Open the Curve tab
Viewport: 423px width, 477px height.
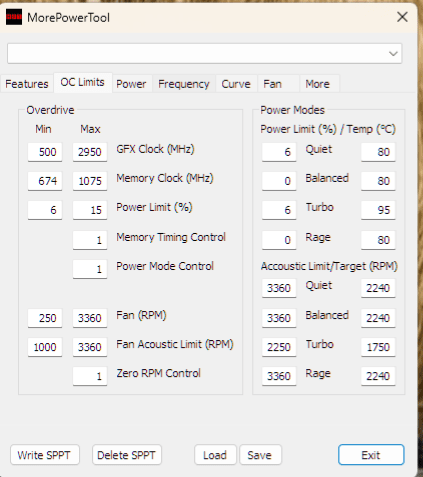coord(236,84)
